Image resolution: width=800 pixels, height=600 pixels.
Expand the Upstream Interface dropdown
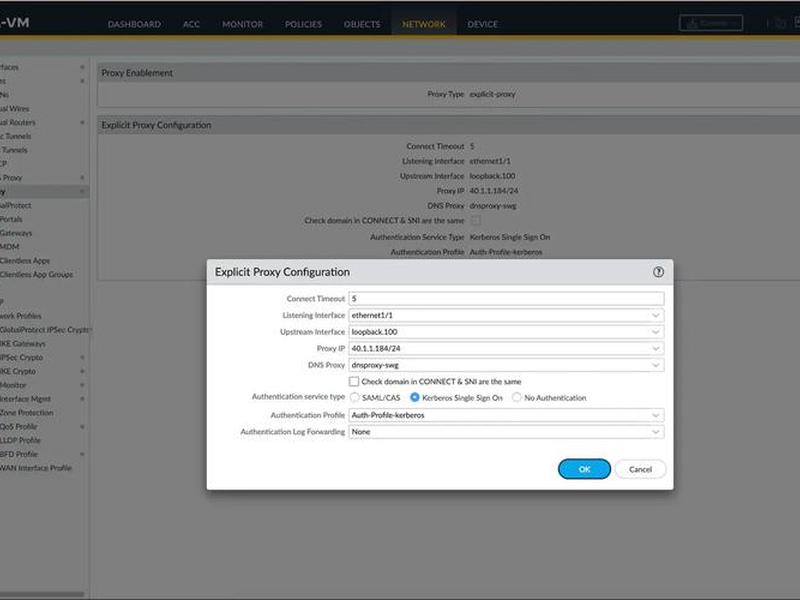tap(656, 332)
